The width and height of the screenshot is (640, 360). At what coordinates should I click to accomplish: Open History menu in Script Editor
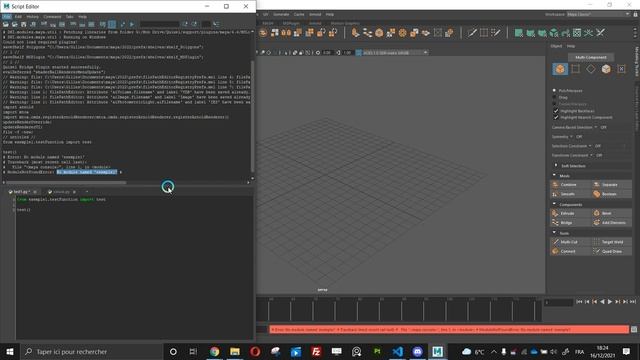click(x=33, y=17)
